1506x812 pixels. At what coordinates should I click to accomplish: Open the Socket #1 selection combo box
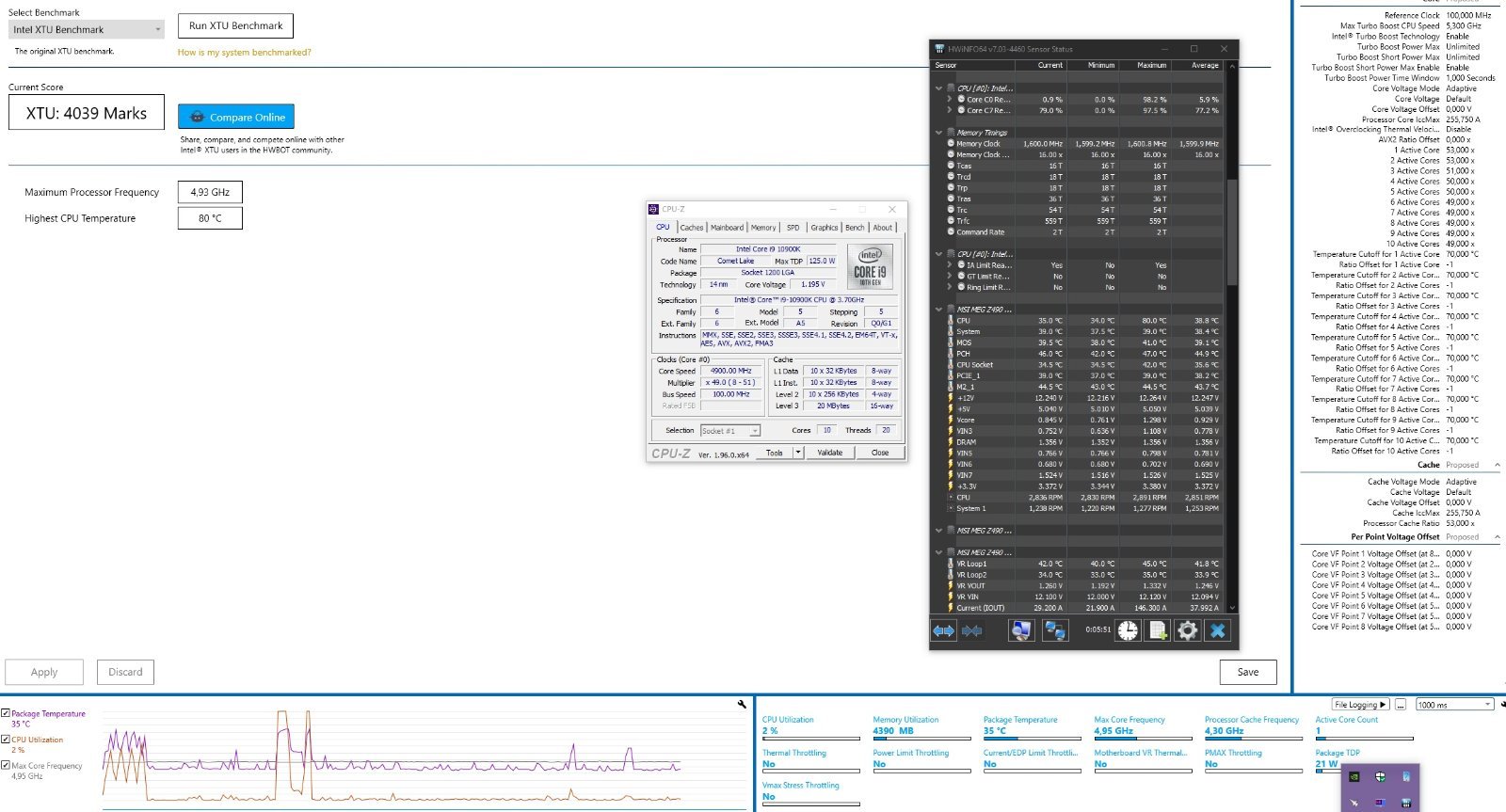tap(730, 431)
